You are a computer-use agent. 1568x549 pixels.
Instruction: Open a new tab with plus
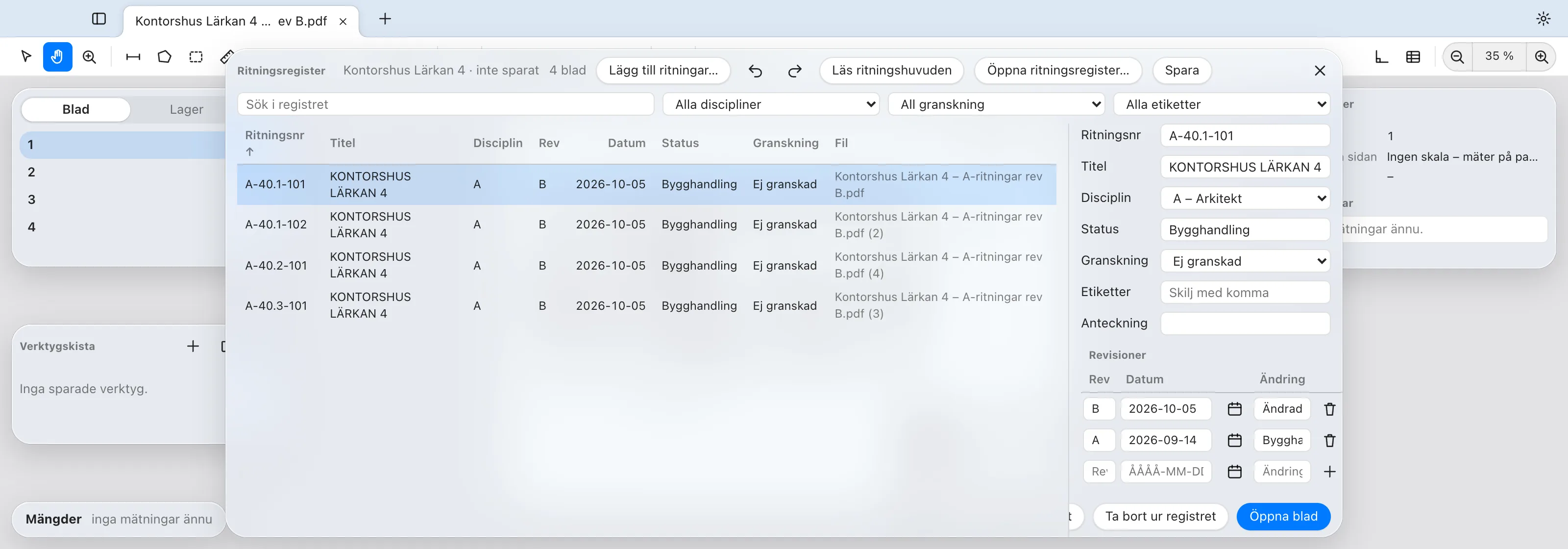click(385, 19)
